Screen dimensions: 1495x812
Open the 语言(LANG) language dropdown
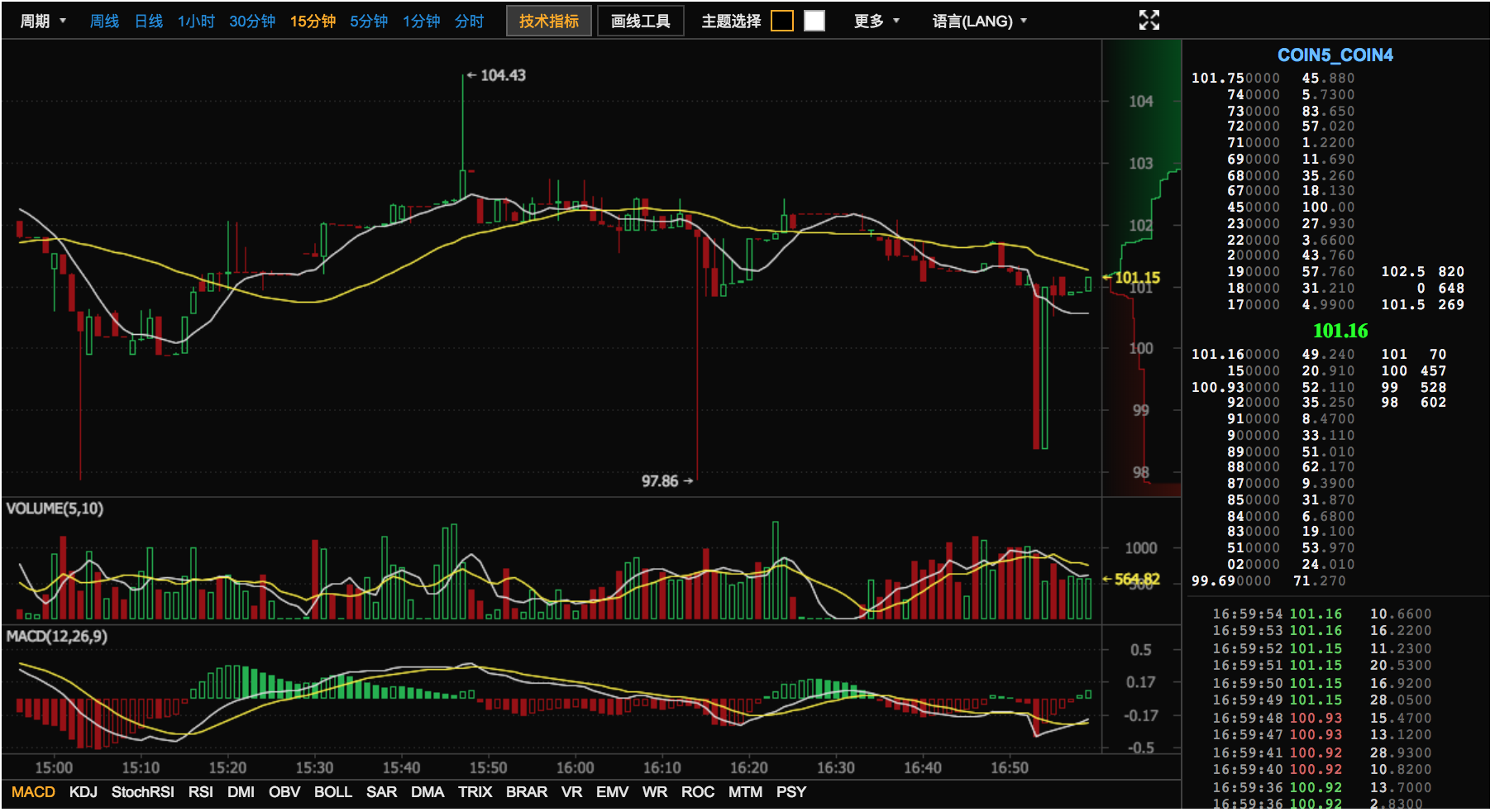click(980, 21)
